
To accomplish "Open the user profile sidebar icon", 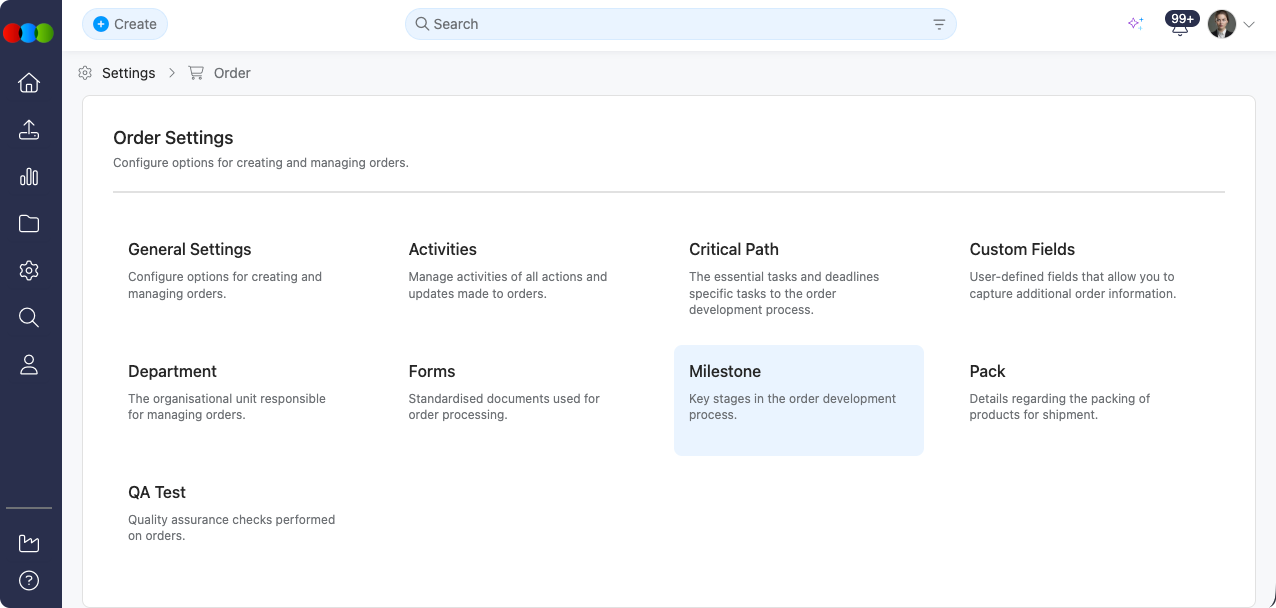I will pyautogui.click(x=29, y=365).
